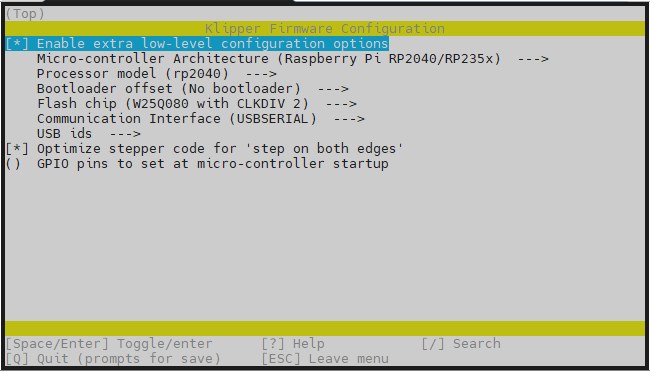The height and width of the screenshot is (372, 650).
Task: Expand the Micro-controller Architecture submenu arrow
Action: click(533, 59)
